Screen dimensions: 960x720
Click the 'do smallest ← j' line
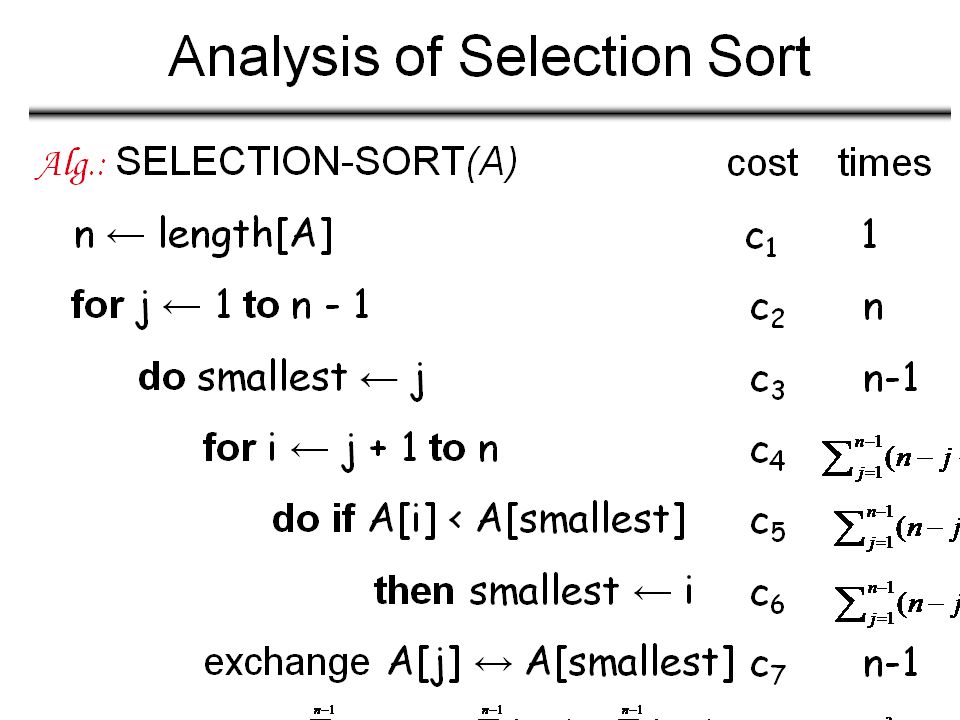[282, 379]
